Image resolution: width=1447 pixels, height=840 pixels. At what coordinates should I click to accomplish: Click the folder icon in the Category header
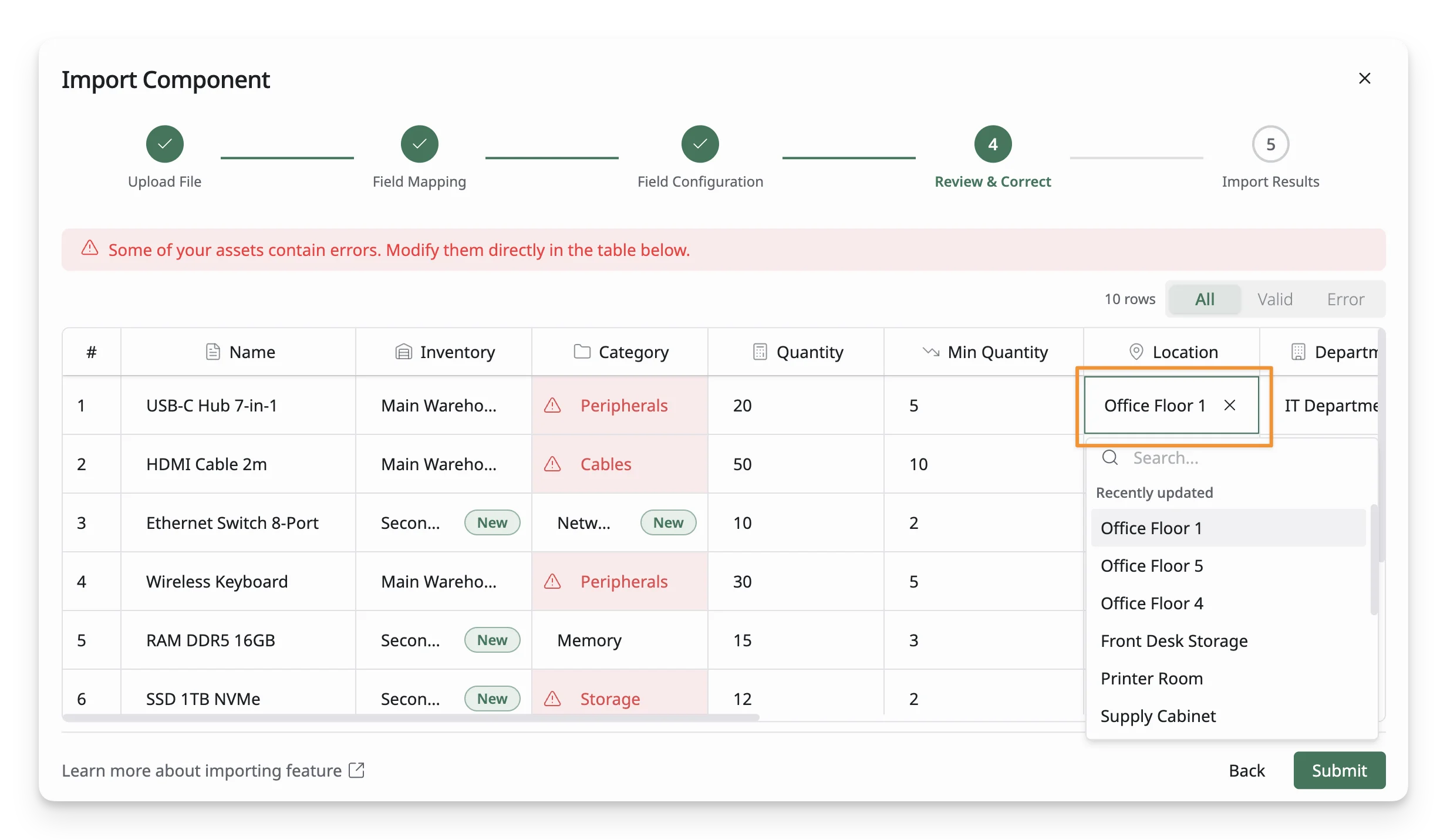[x=582, y=351]
